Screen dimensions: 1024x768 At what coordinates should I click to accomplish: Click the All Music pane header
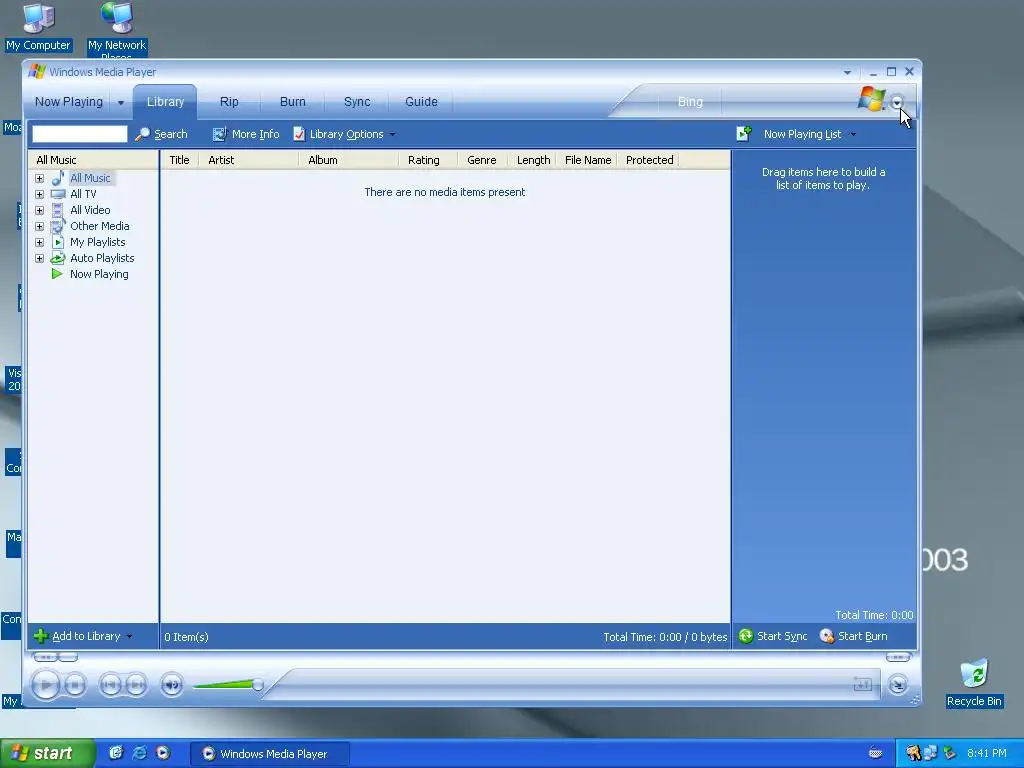[93, 160]
